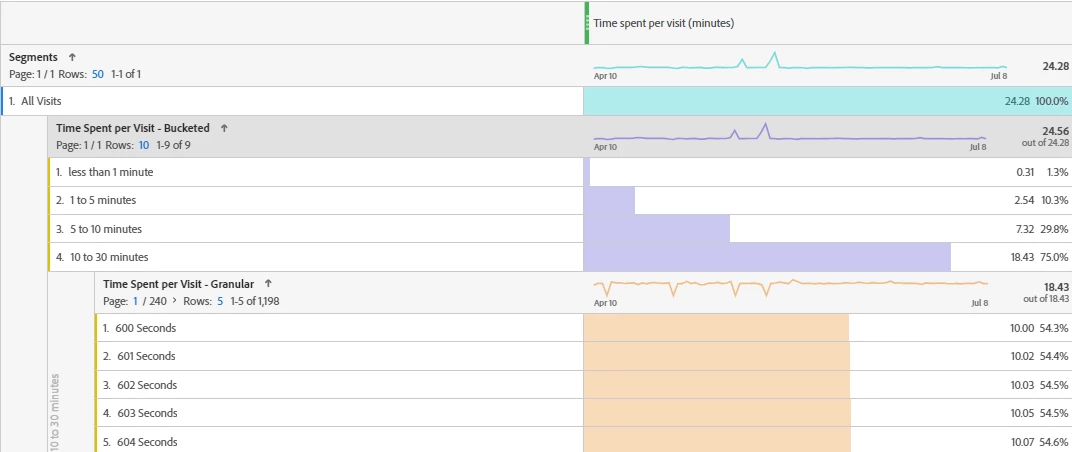Click the 2.54 10.3% value cell
Image resolution: width=1072 pixels, height=452 pixels.
pyautogui.click(x=827, y=200)
